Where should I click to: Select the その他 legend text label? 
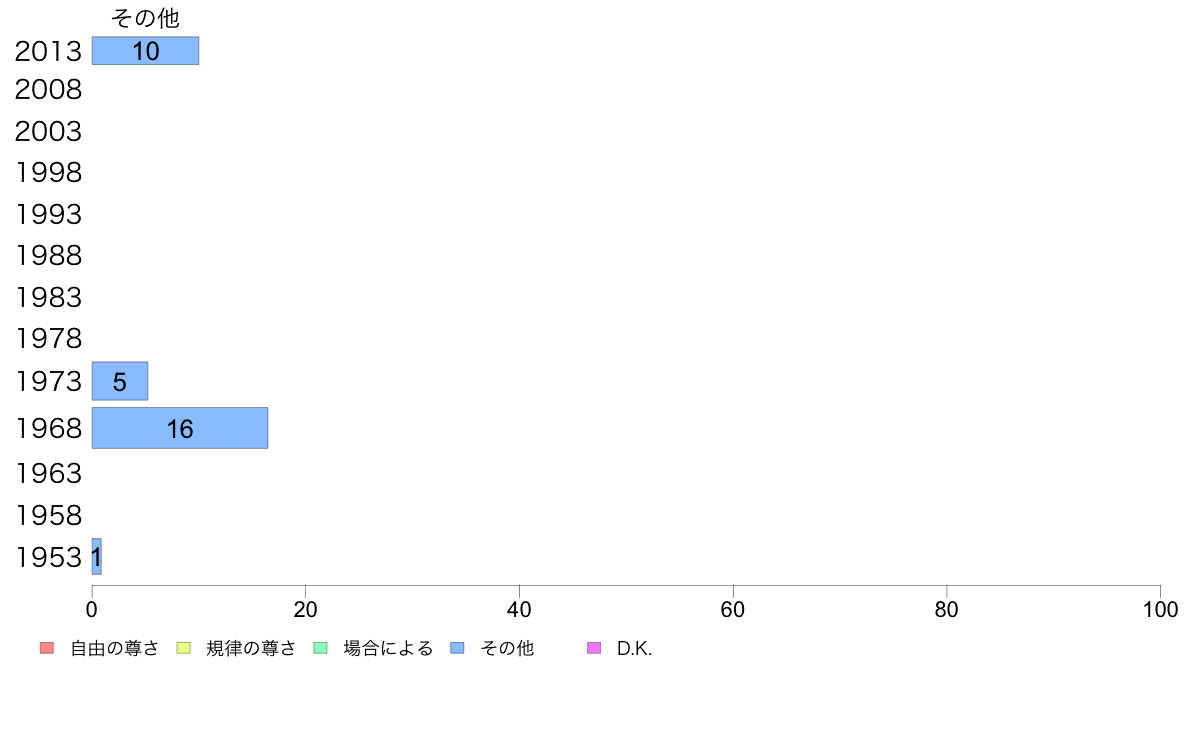click(507, 649)
